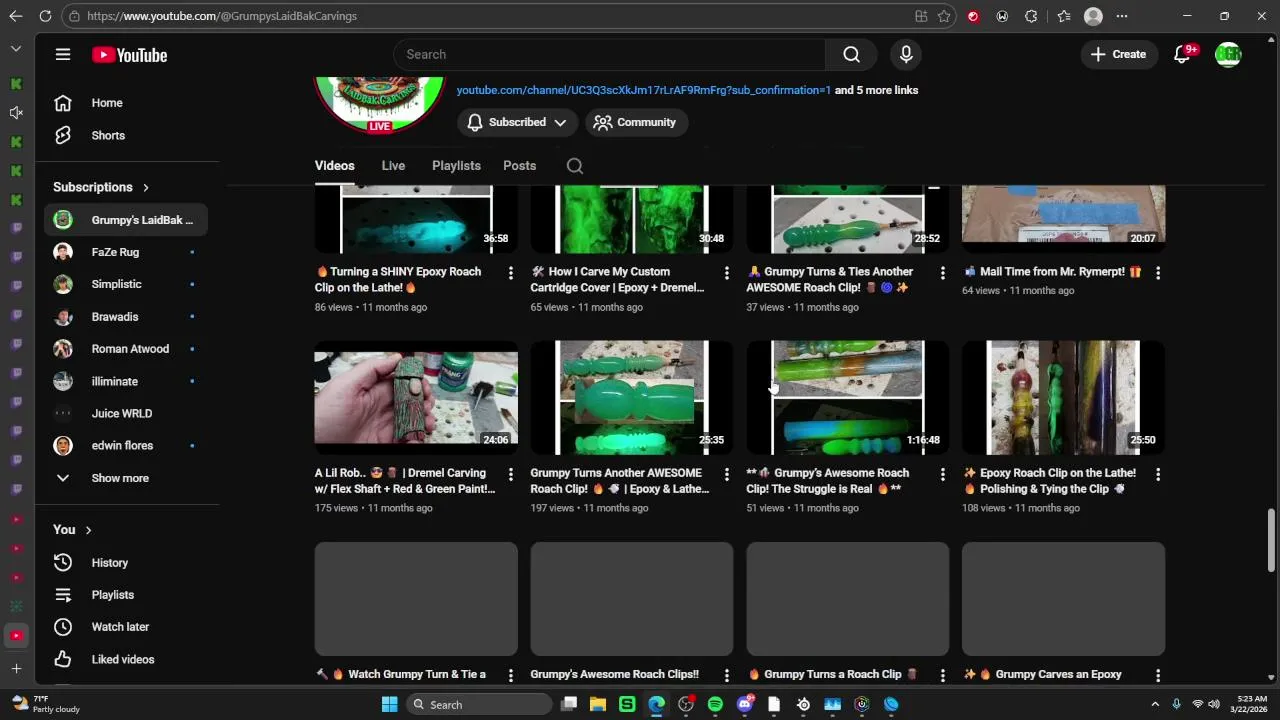The width and height of the screenshot is (1280, 720).
Task: Open the YouTube hamburger guide menu
Action: (63, 55)
